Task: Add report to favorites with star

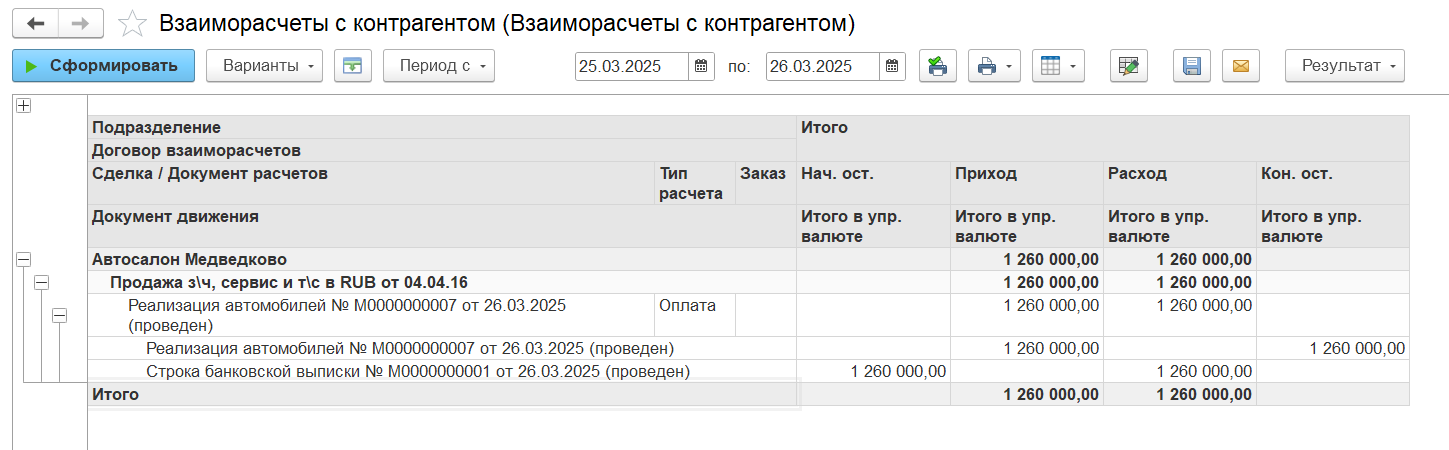Action: (x=132, y=23)
